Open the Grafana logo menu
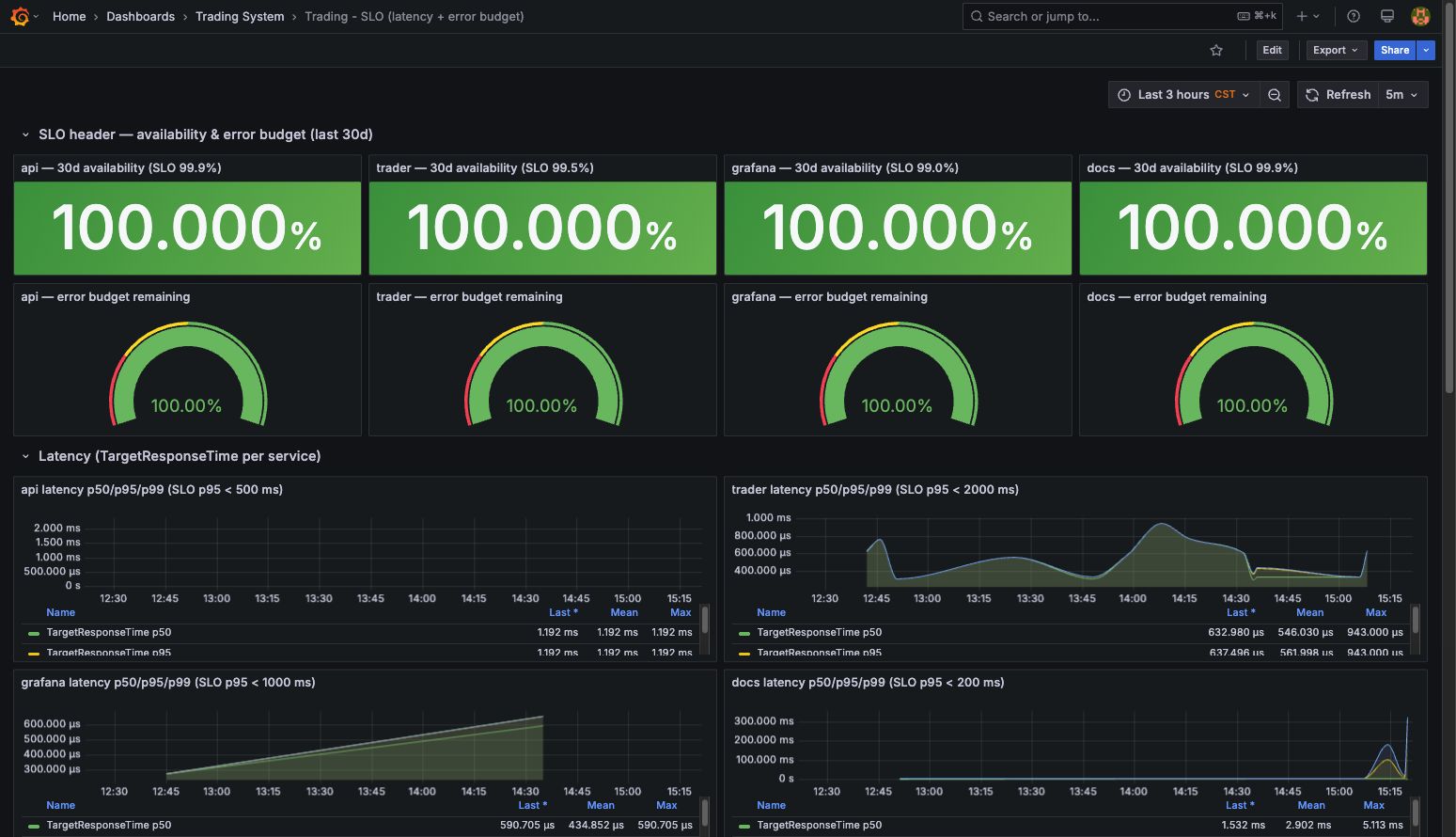This screenshot has width=1456, height=837. pyautogui.click(x=20, y=16)
